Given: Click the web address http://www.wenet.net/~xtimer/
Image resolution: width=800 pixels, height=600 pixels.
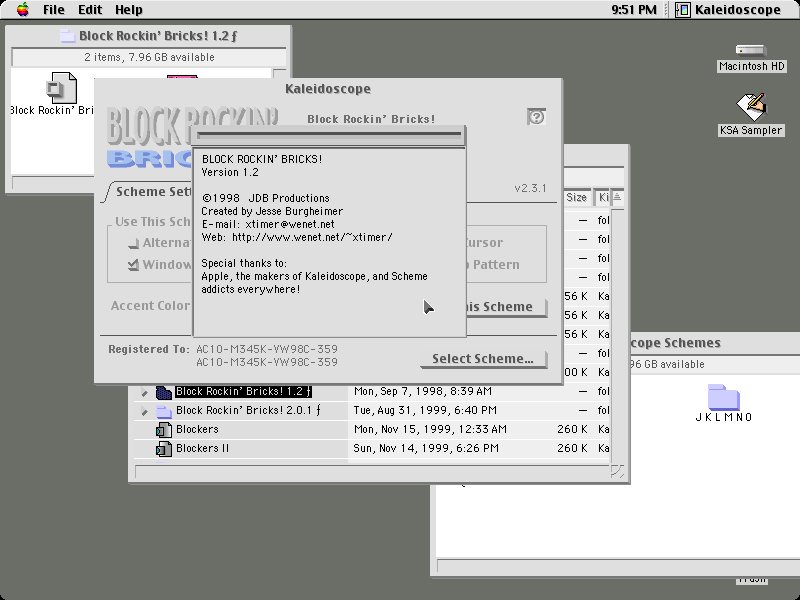Looking at the screenshot, I should [x=312, y=237].
